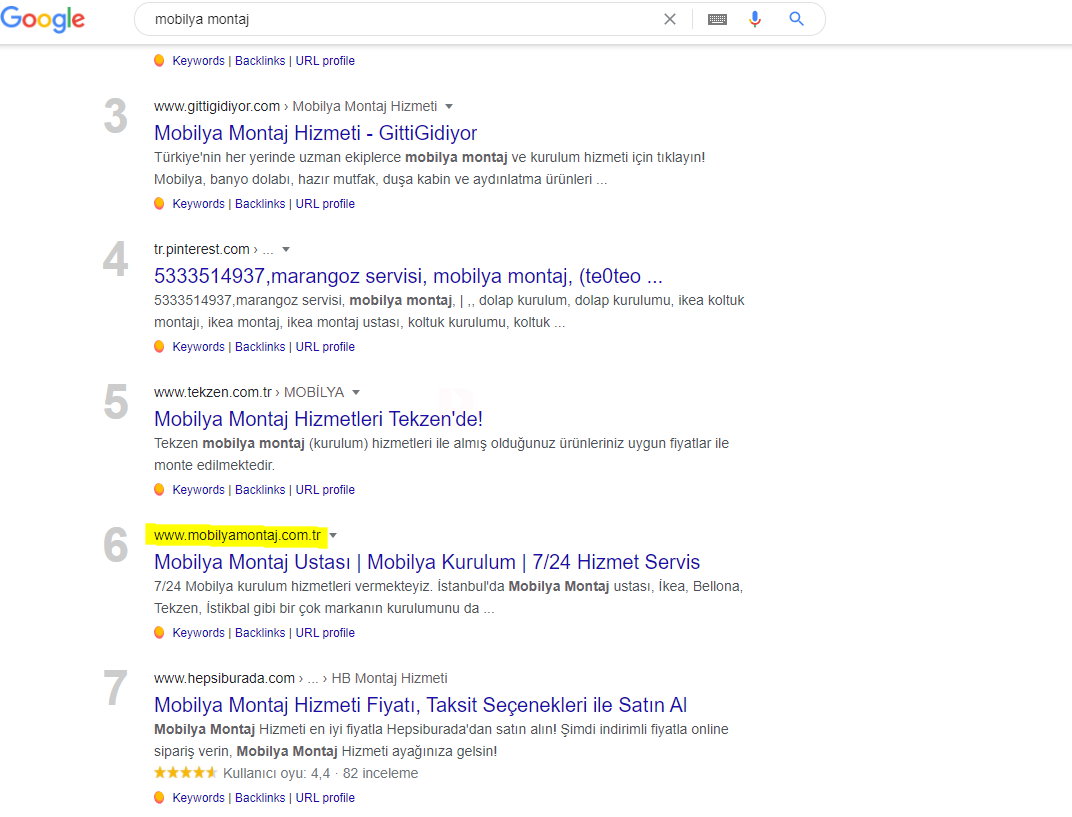Screen dimensions: 1072x817
Task: Expand dropdown arrow beside tekzen.com.tr MOBİLYA
Action: click(356, 392)
